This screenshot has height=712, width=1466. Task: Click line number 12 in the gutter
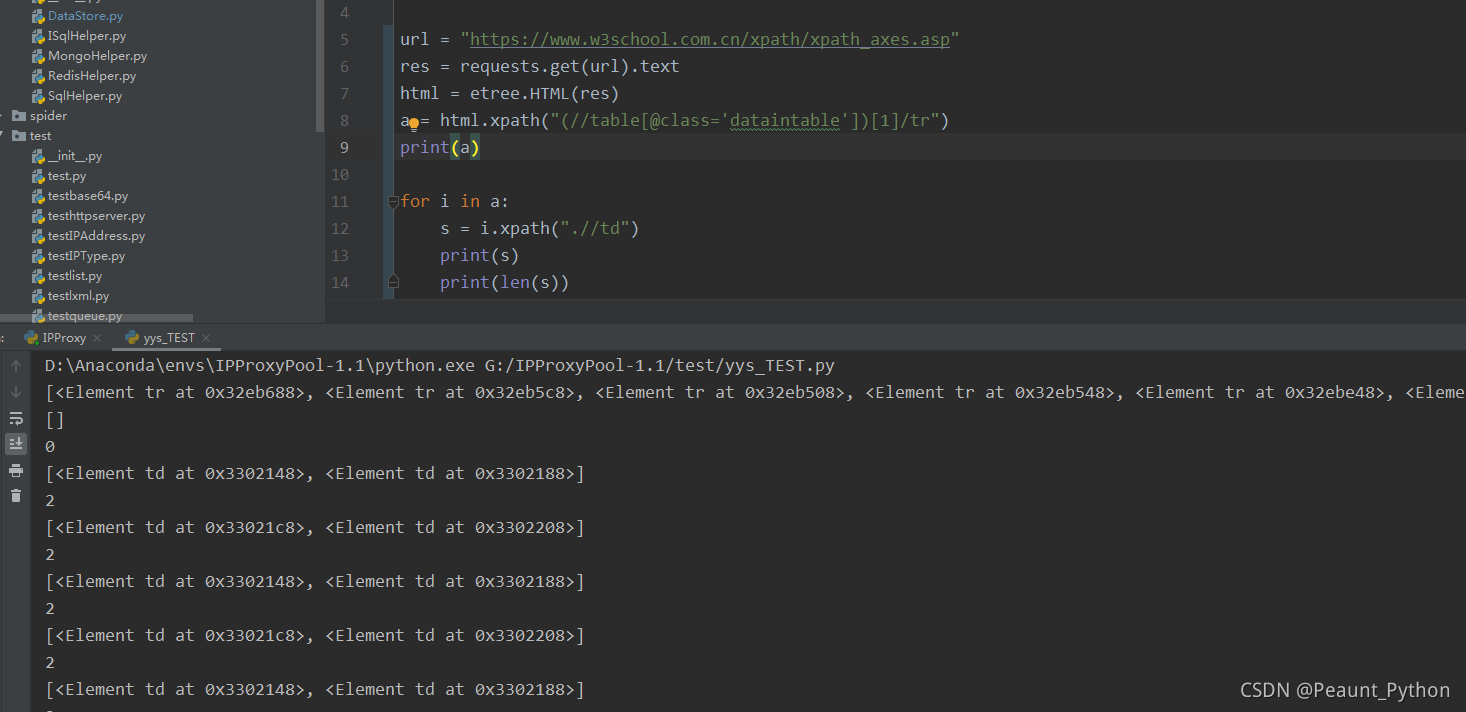(x=340, y=228)
